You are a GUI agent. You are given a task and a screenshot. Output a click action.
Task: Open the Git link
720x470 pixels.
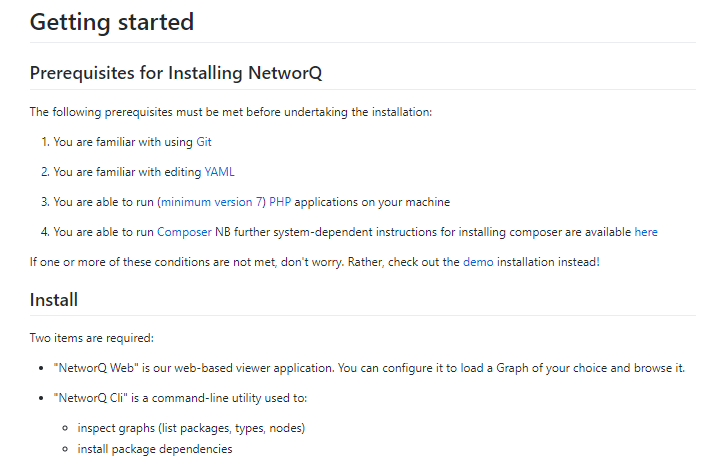204,142
